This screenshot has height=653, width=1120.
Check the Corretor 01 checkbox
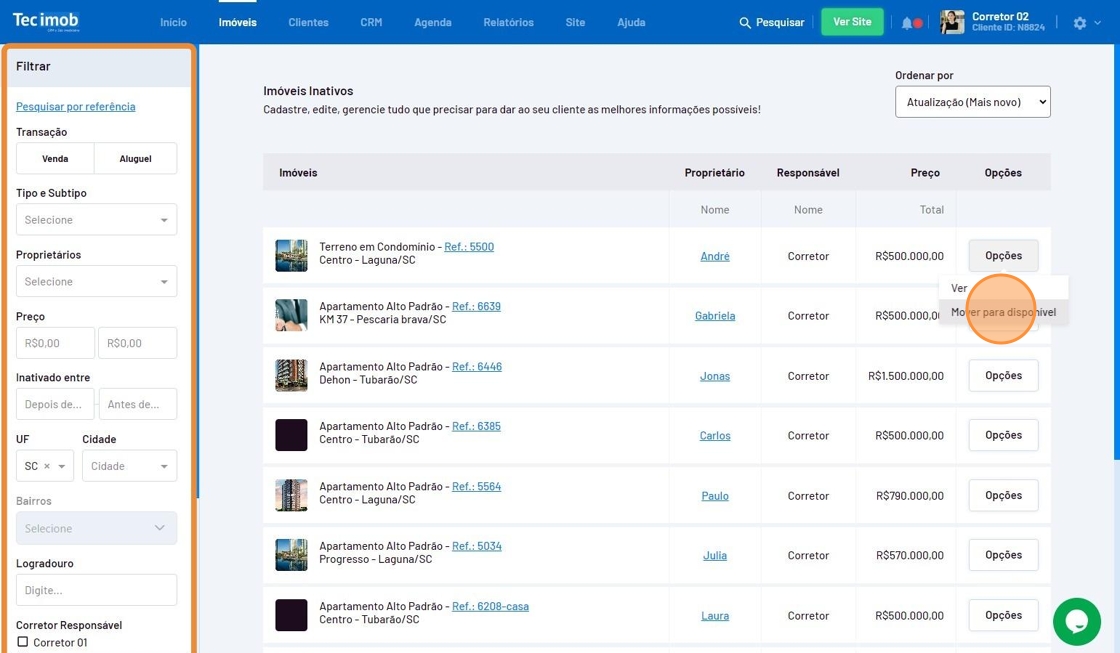point(23,642)
